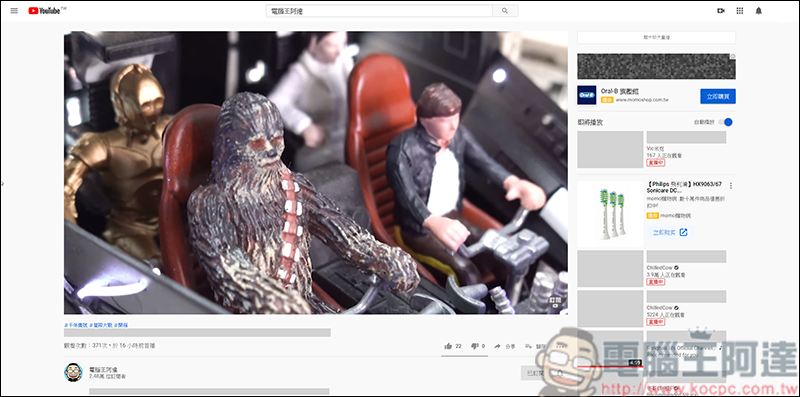Screen dimensions: 800x397
Task: Open the Philips toothbrush heads thumbnail
Action: pos(610,214)
